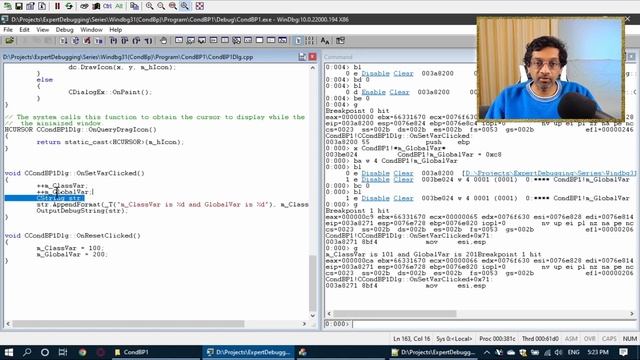The height and width of the screenshot is (360, 640).
Task: Click the Enable link for breakpoint 0
Action: pyautogui.click(x=373, y=92)
